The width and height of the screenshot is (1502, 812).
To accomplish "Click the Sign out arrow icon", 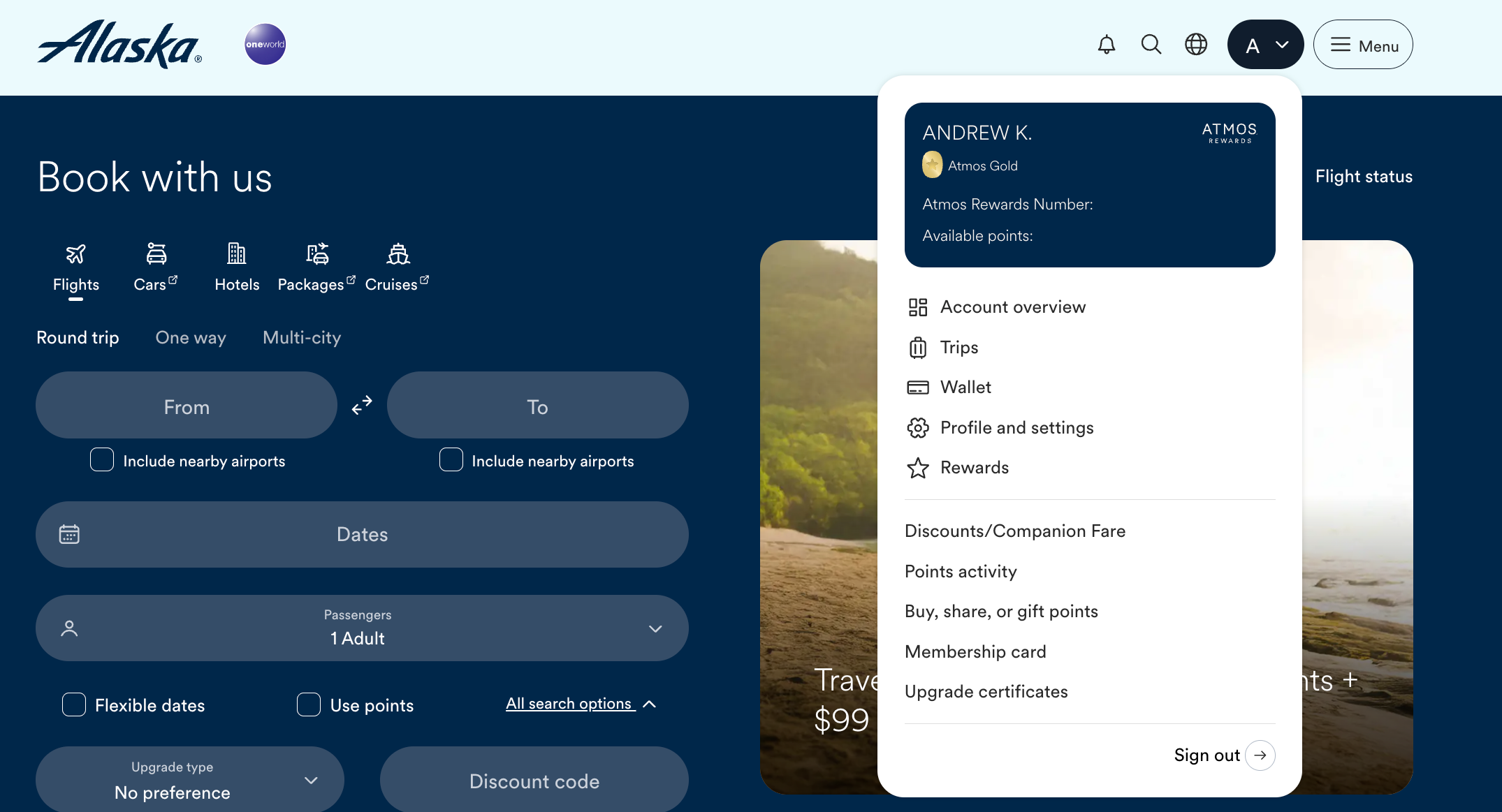I will [1260, 755].
